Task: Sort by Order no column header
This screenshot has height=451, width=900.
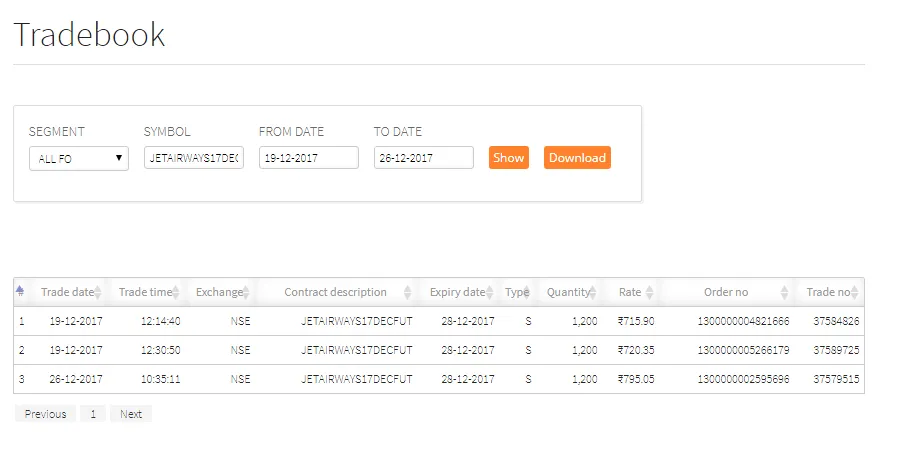Action: (x=726, y=292)
